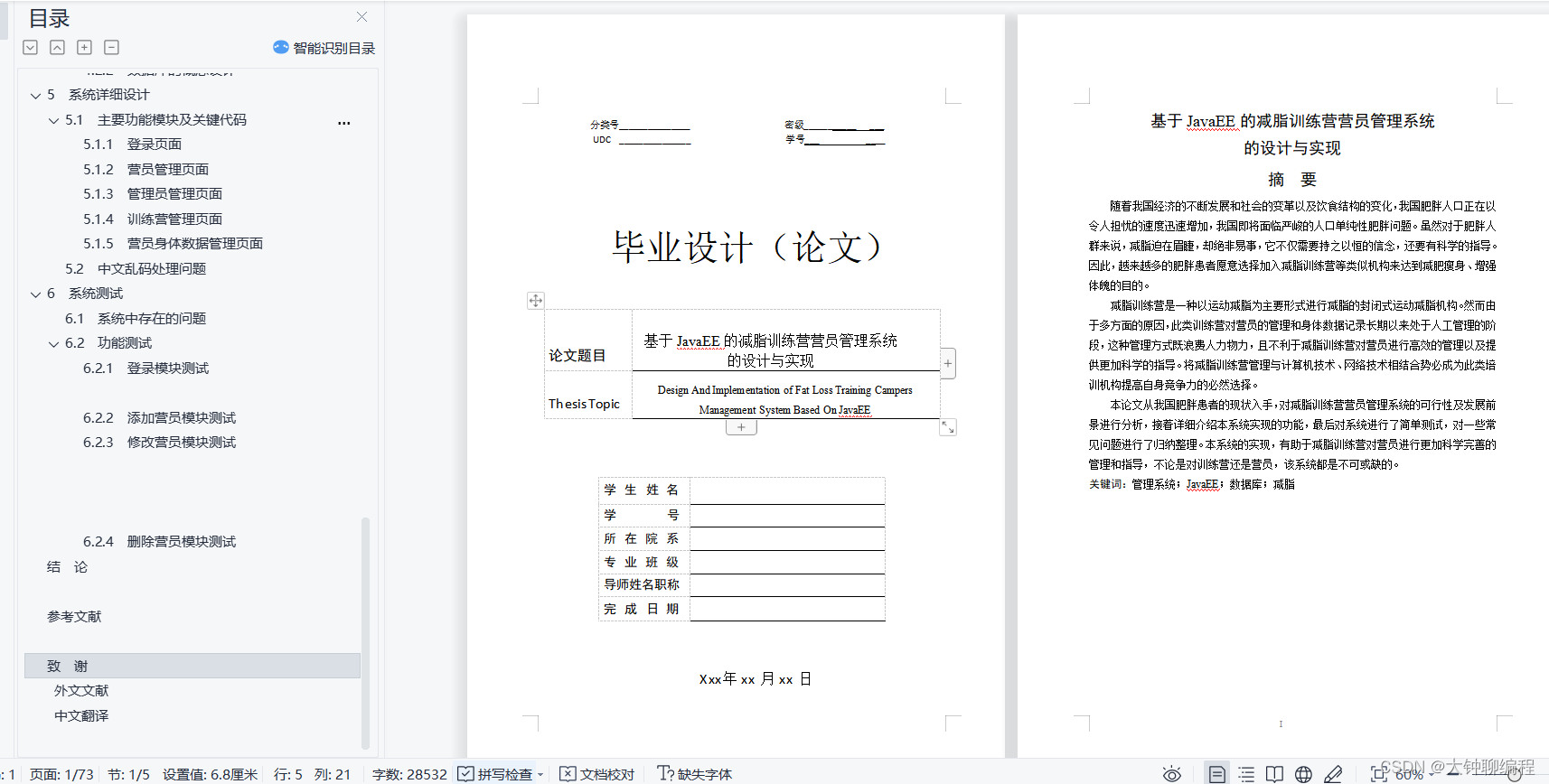Click the table resize handle icon

click(x=948, y=427)
